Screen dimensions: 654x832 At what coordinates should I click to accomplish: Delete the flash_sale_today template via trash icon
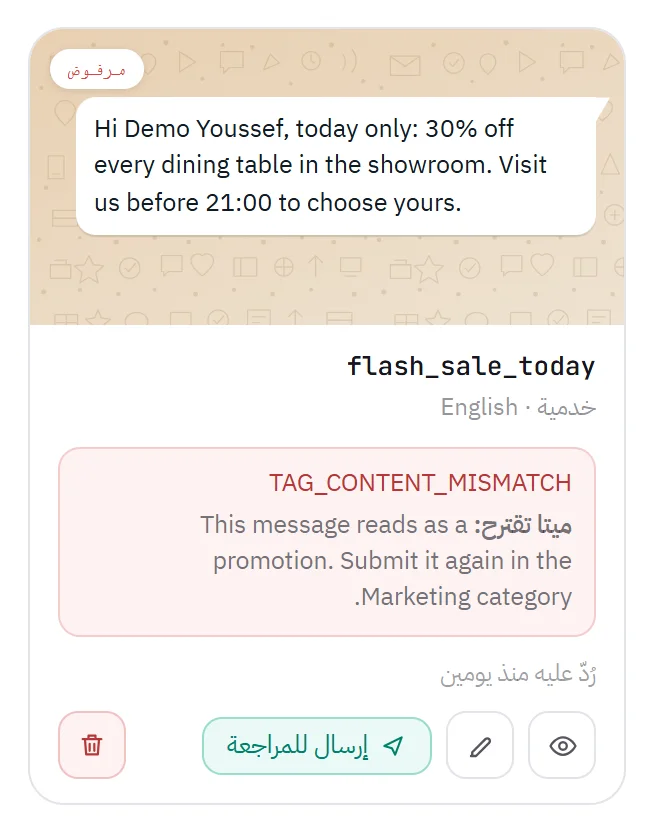[92, 745]
